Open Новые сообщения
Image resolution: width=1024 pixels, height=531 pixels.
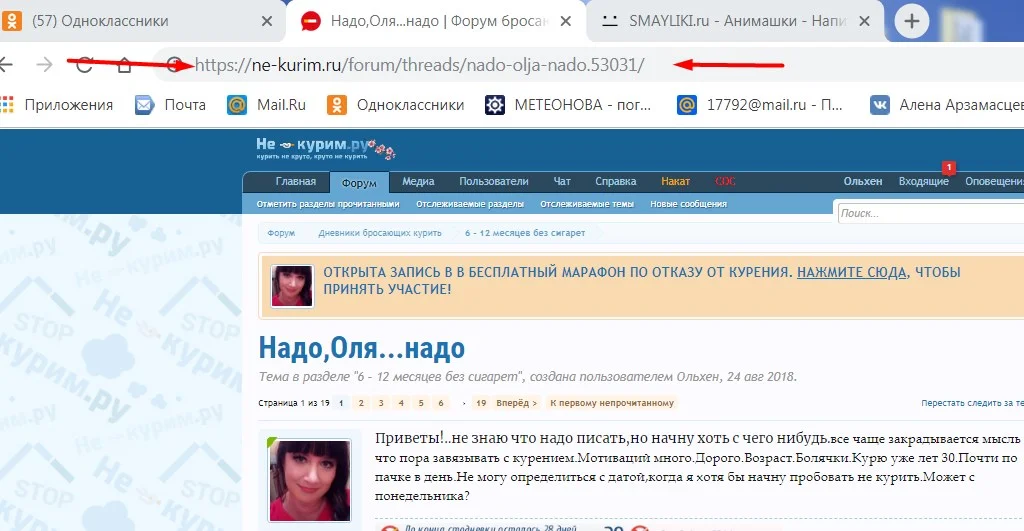click(688, 204)
